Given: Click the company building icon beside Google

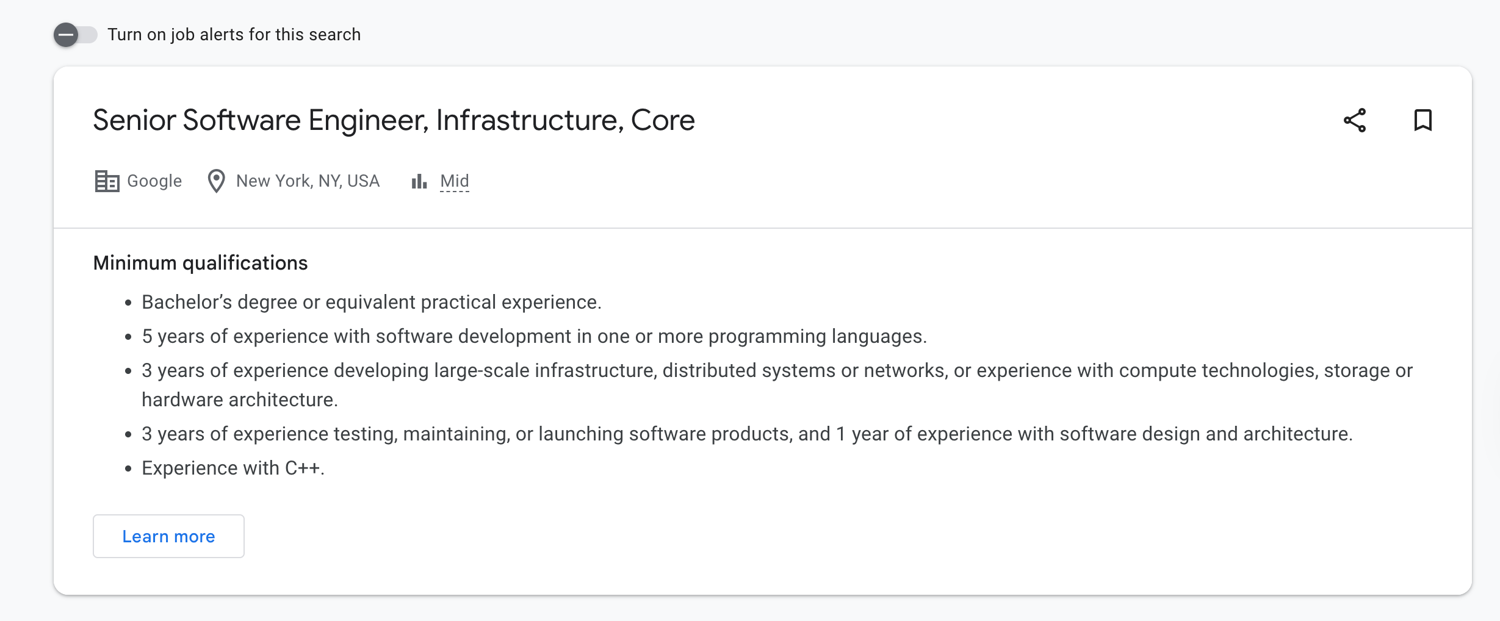Looking at the screenshot, I should (x=106, y=180).
